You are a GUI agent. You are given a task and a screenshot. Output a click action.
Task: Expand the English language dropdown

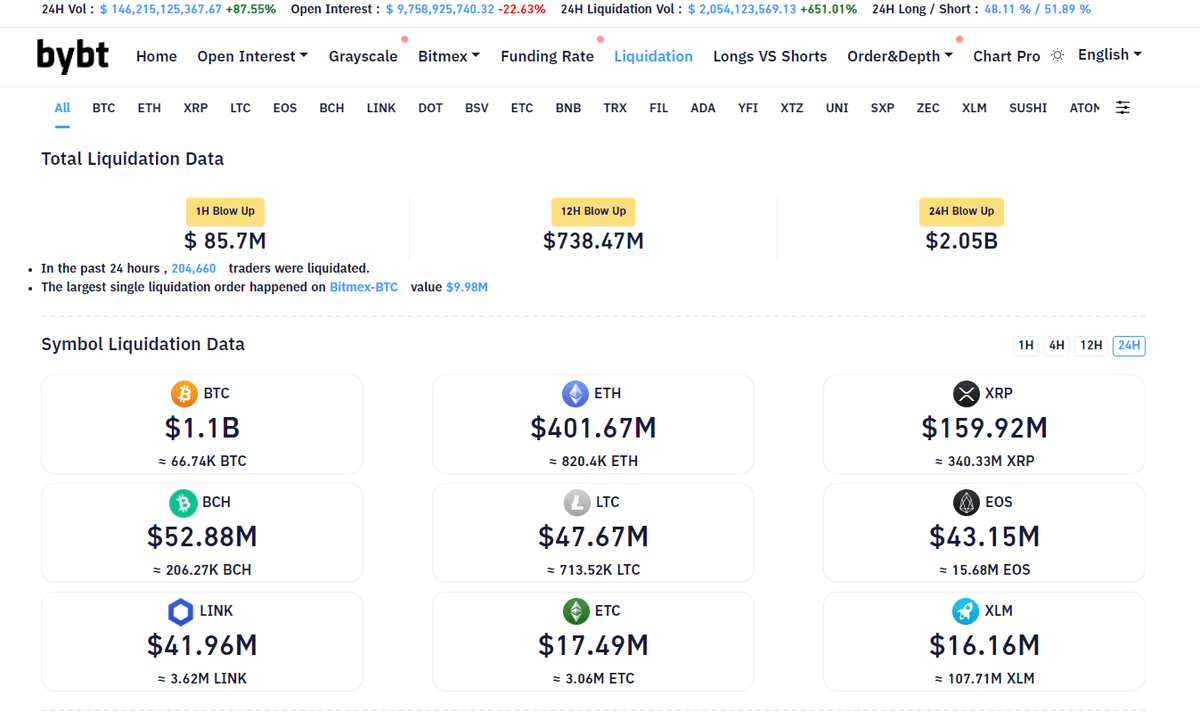click(x=1109, y=55)
